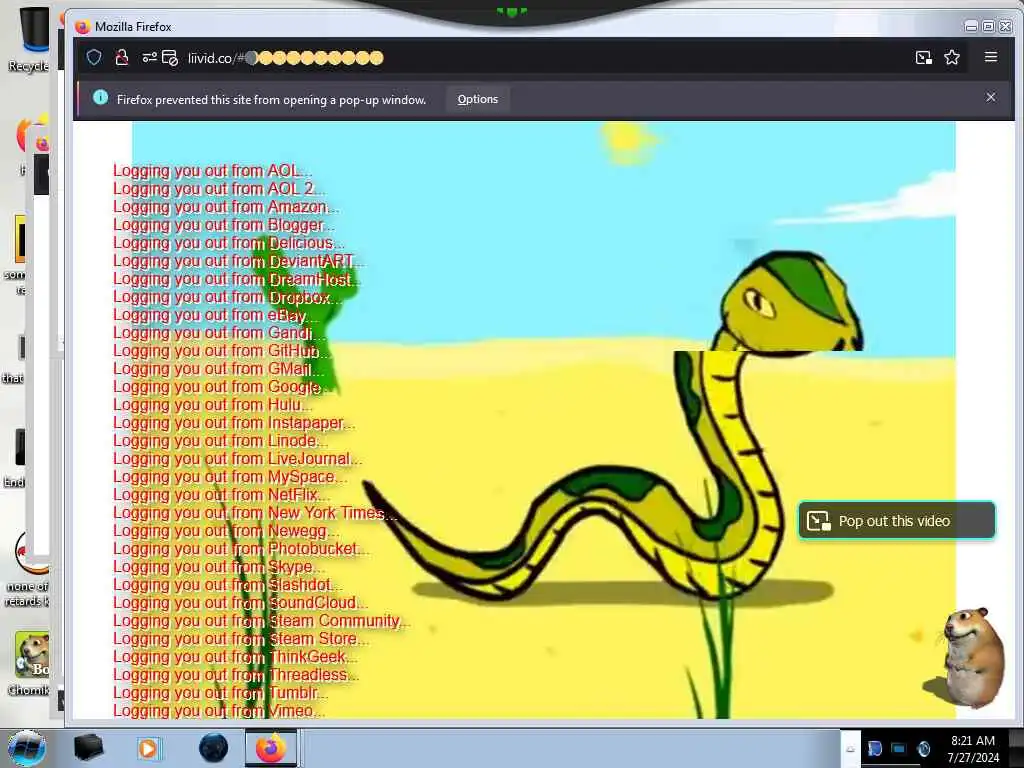Click the network tray icon

[x=899, y=748]
